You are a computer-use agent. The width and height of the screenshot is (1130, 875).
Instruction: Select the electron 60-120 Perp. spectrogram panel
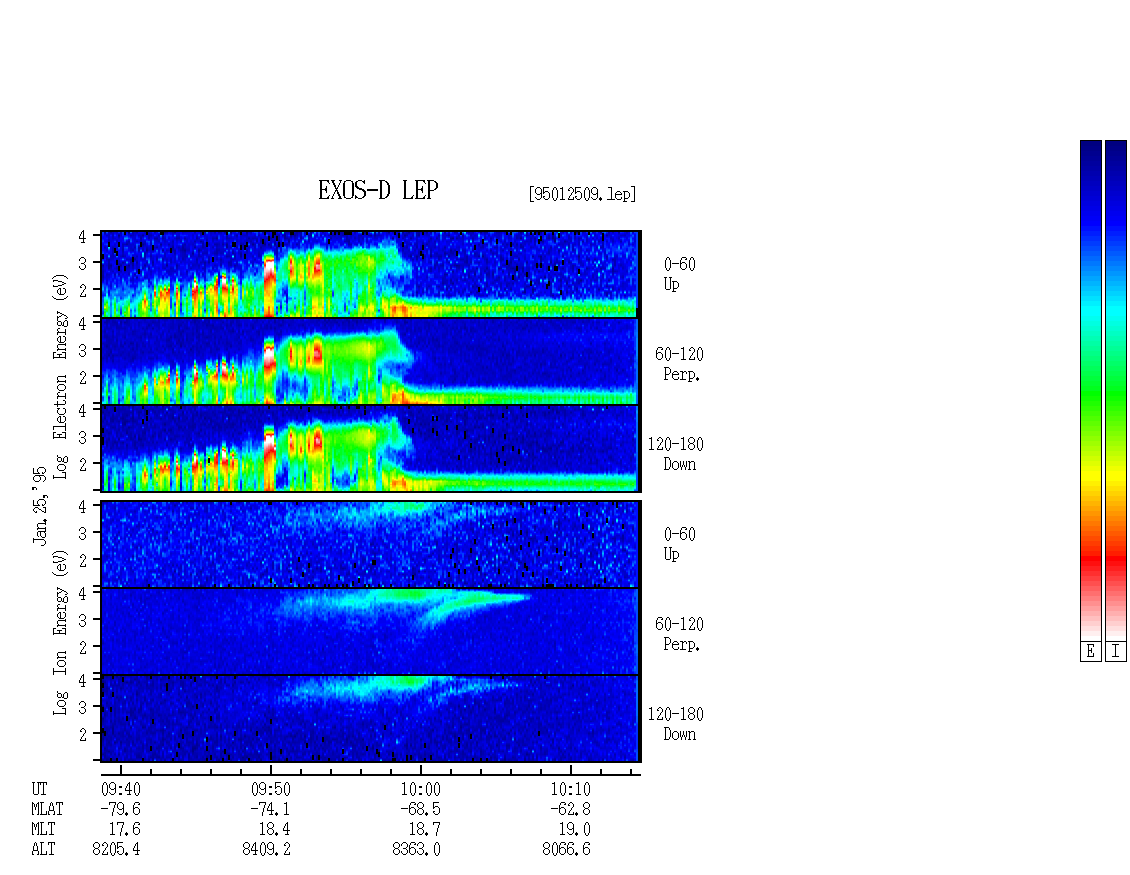(370, 361)
